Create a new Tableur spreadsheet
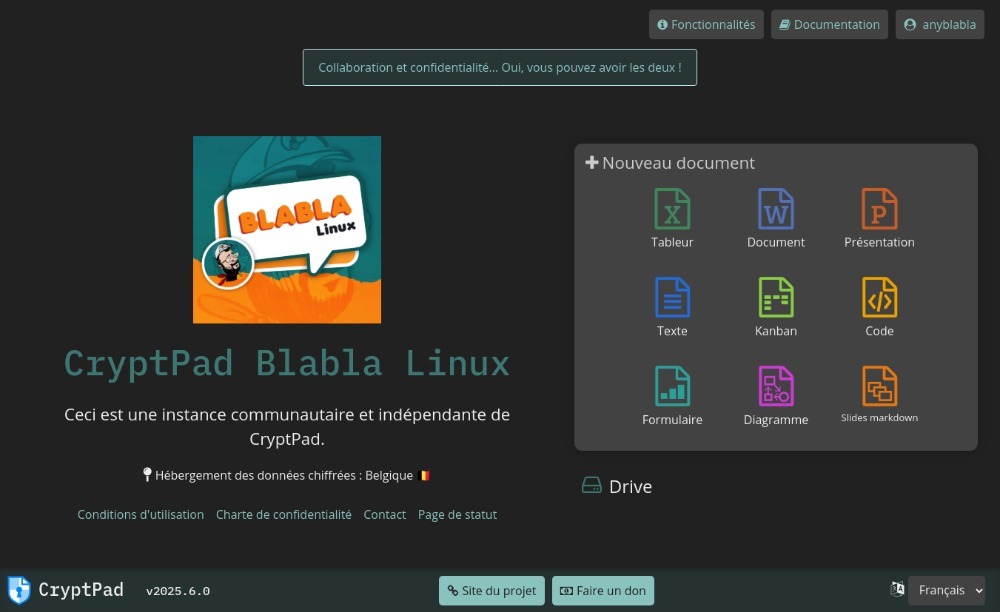Viewport: 1000px width, 612px height. coord(672,219)
